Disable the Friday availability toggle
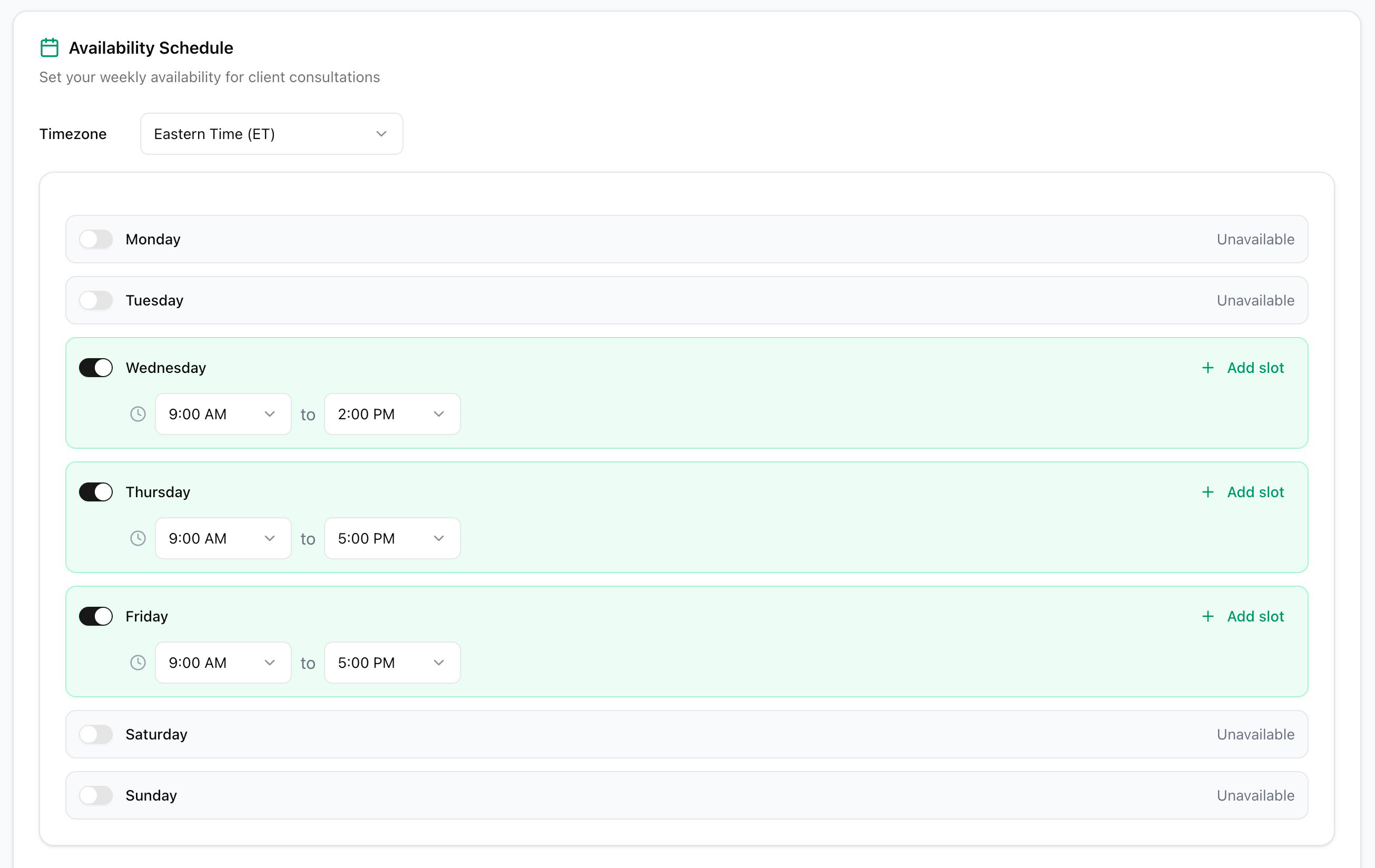The image size is (1375, 868). [x=96, y=617]
